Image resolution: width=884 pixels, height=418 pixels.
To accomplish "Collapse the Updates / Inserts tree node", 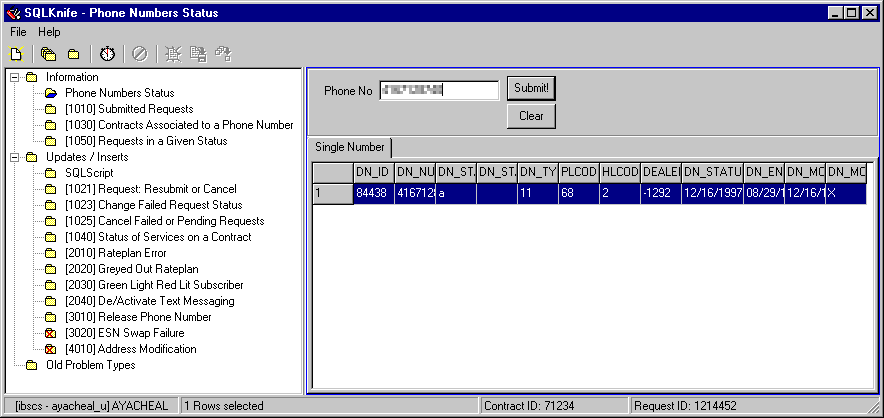I will tap(14, 157).
